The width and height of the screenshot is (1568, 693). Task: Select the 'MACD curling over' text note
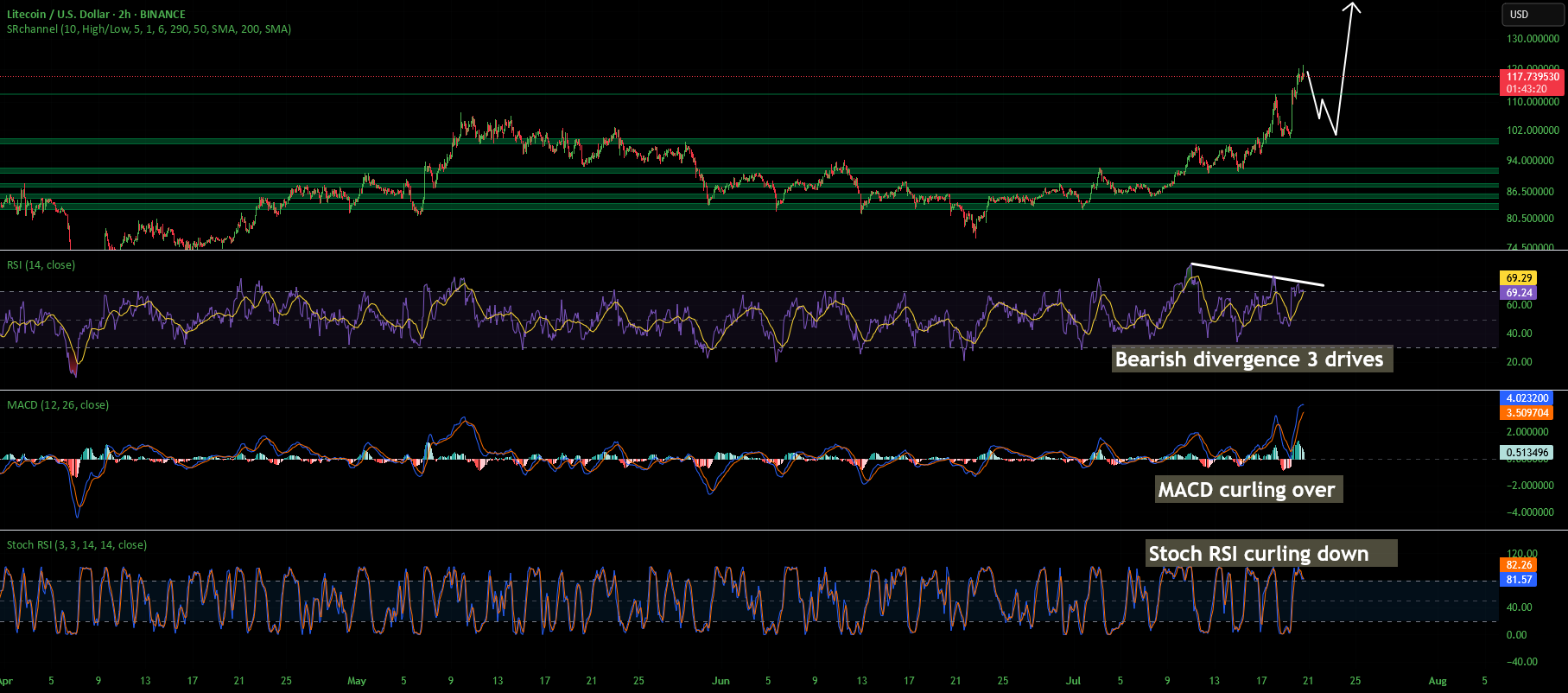tap(1248, 490)
